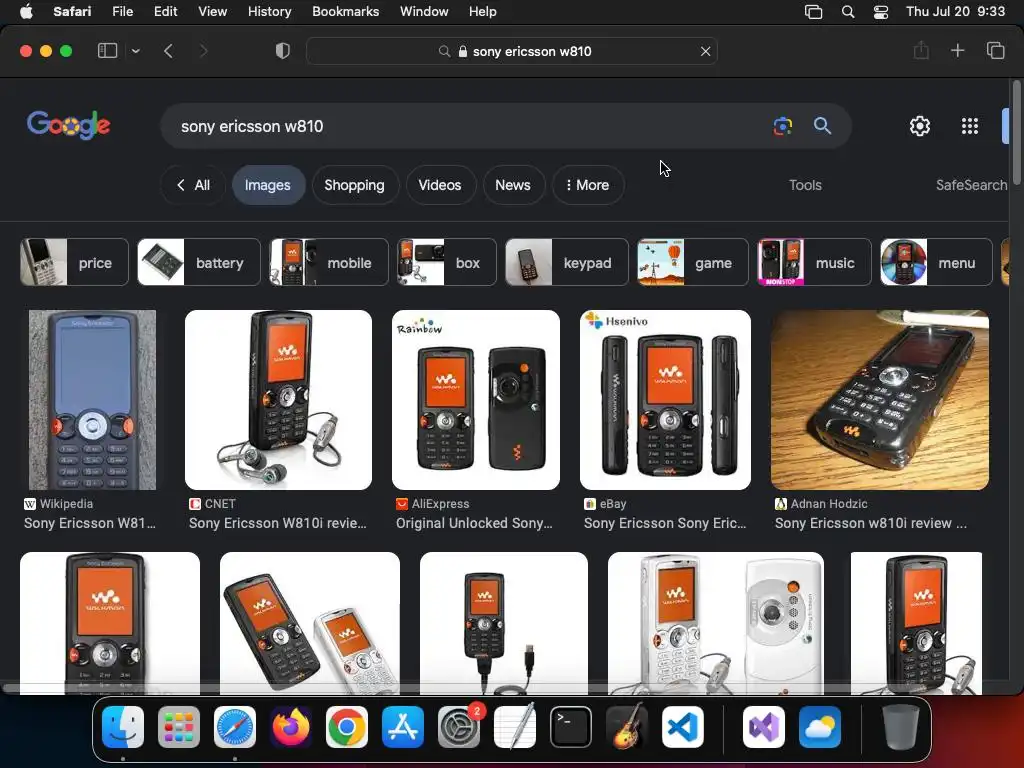The image size is (1024, 768).
Task: Launch Google Chrome from the Dock
Action: tap(347, 727)
